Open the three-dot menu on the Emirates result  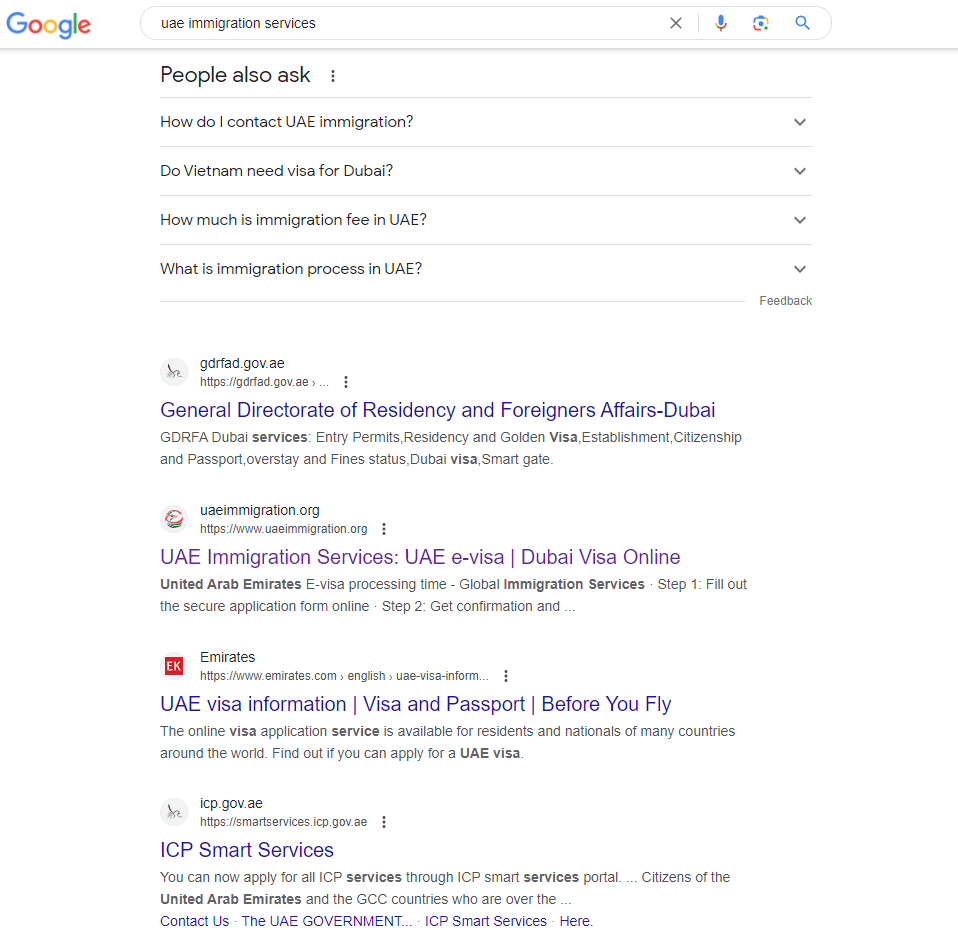click(x=506, y=675)
